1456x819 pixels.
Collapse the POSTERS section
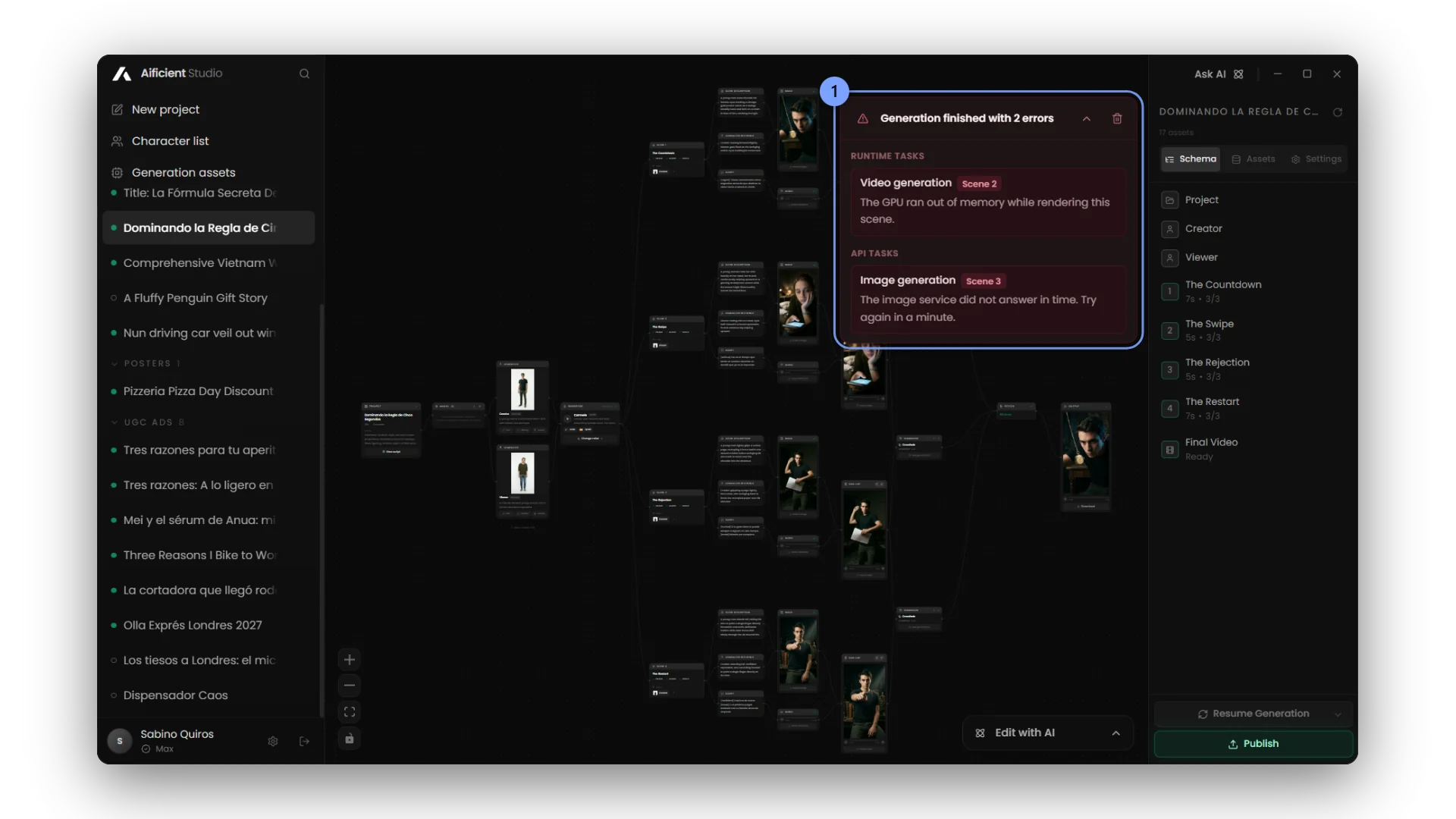click(x=146, y=364)
